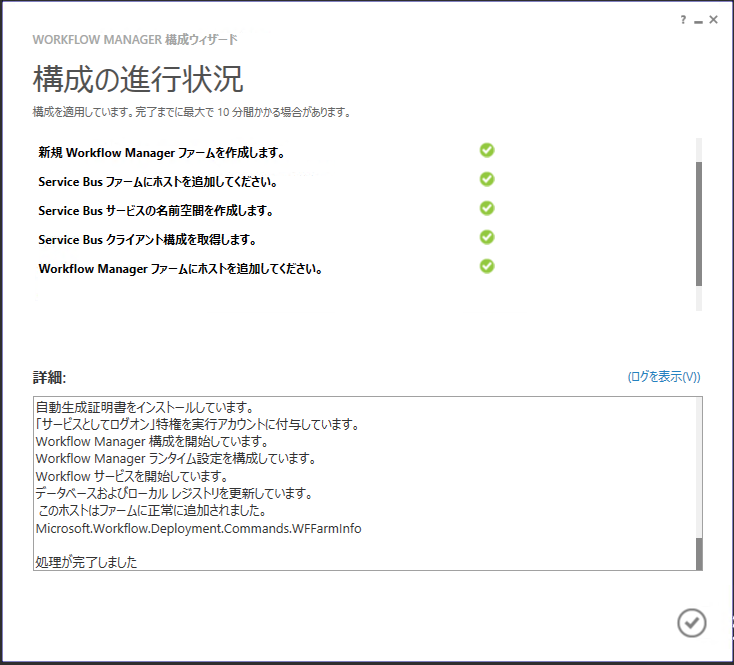Select step text Service Bus サービスの名前空間を作成します
Image resolution: width=734 pixels, height=665 pixels.
(156, 211)
